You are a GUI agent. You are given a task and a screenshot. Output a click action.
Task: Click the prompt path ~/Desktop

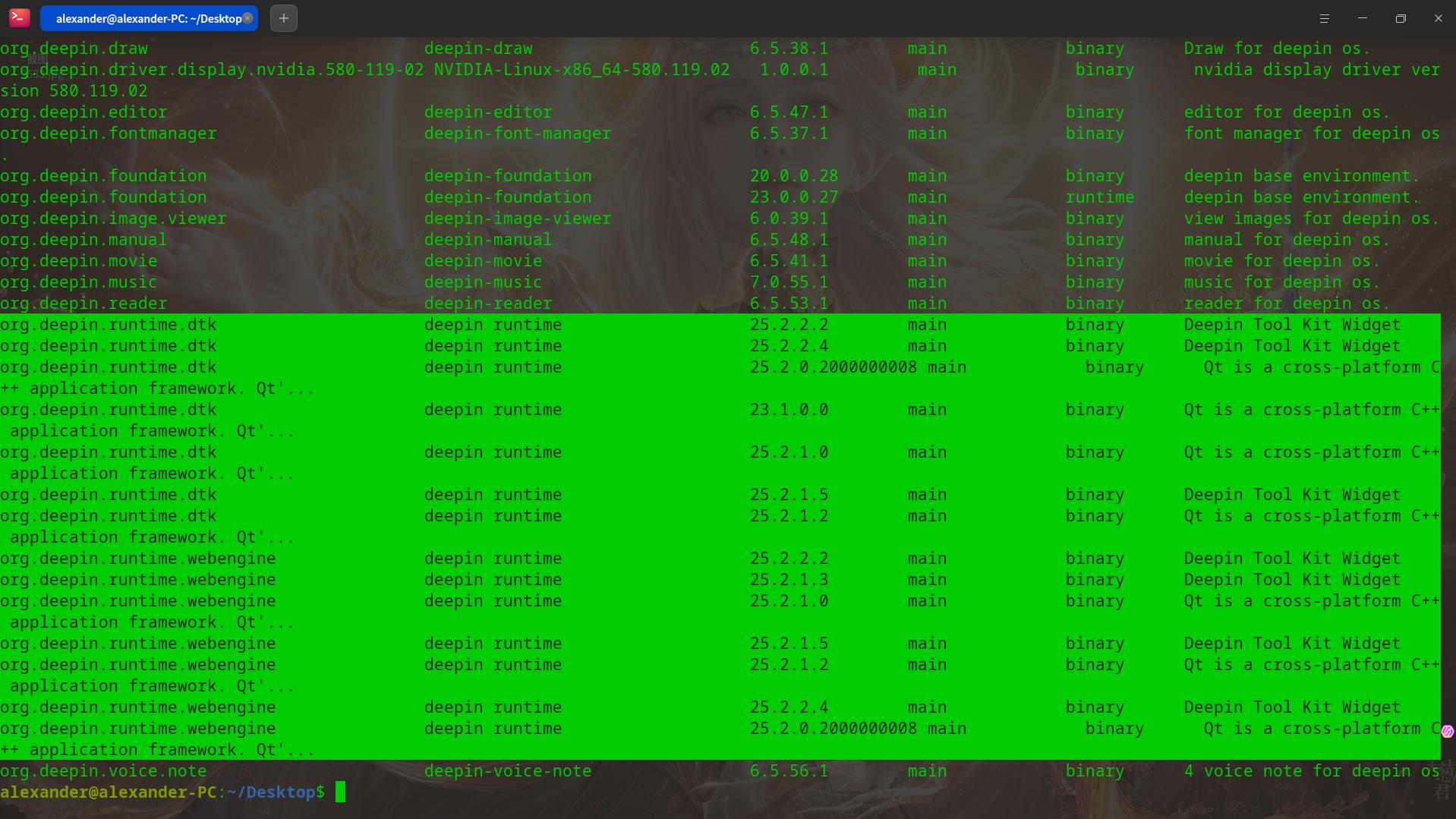point(271,792)
